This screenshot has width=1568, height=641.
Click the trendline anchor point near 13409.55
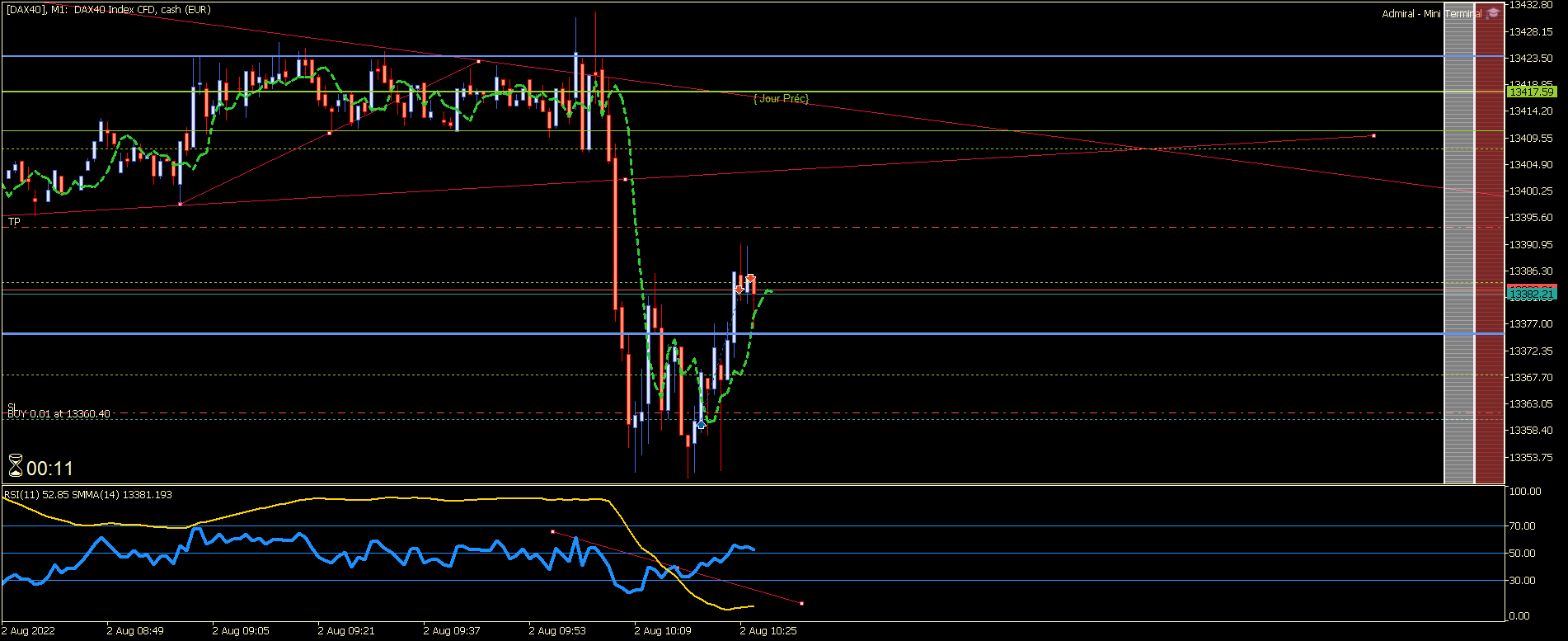[x=1373, y=135]
